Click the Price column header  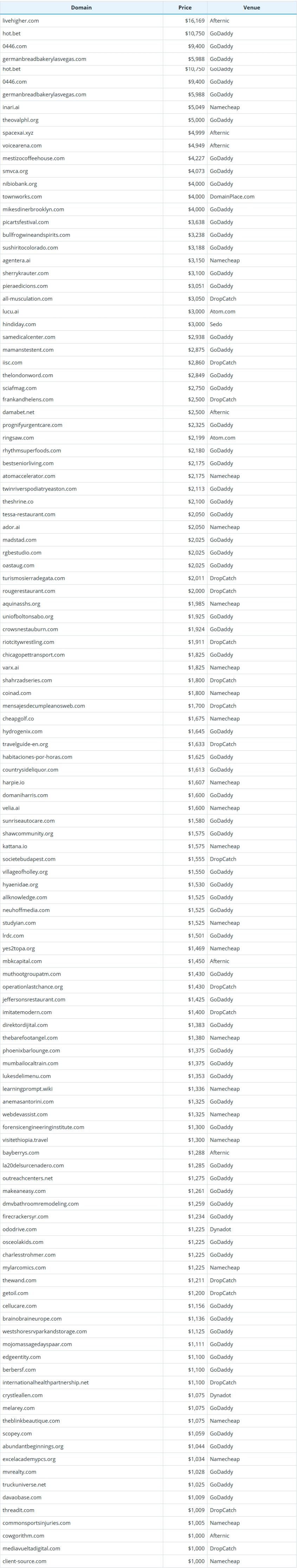click(185, 7)
